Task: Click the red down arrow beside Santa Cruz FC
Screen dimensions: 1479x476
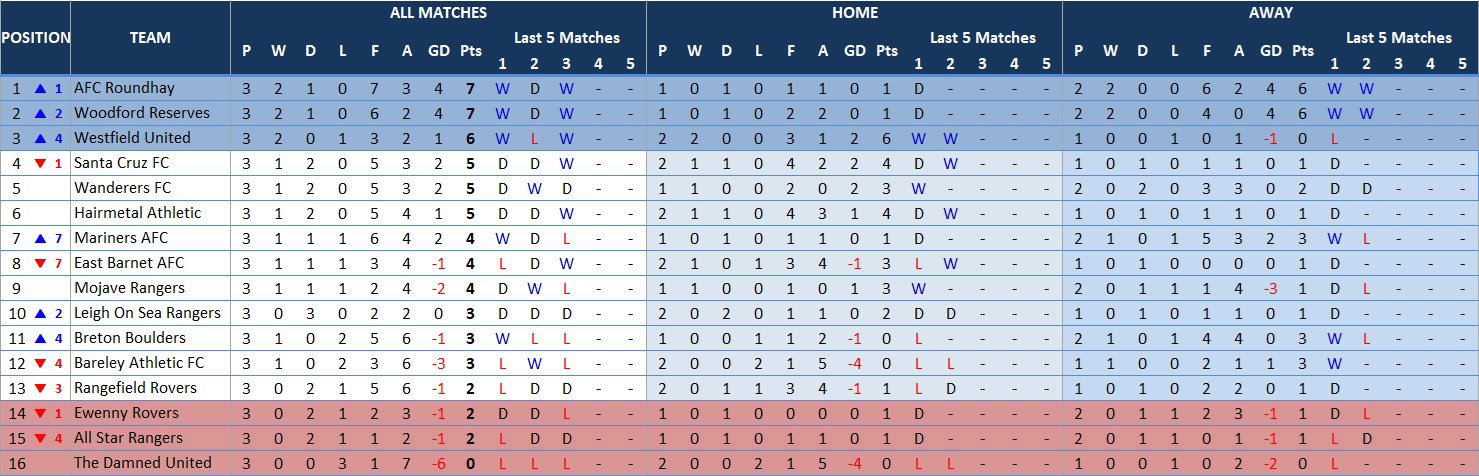Action: (41, 163)
